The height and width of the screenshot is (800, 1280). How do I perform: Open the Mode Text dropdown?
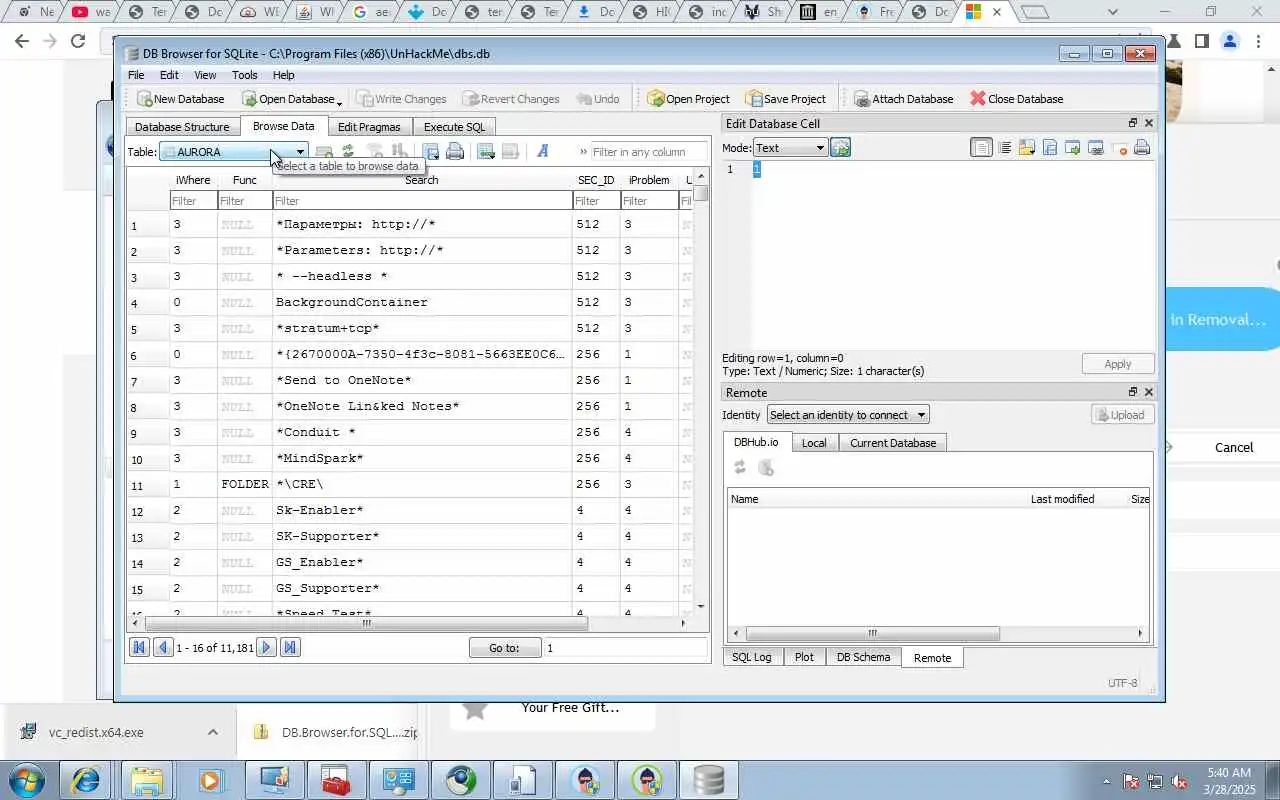[x=789, y=148]
